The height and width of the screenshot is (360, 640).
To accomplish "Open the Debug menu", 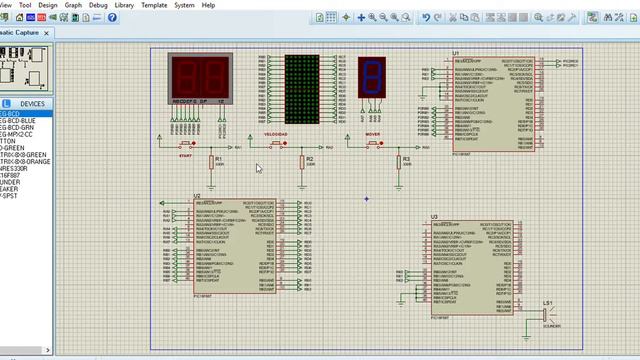I will coord(98,5).
